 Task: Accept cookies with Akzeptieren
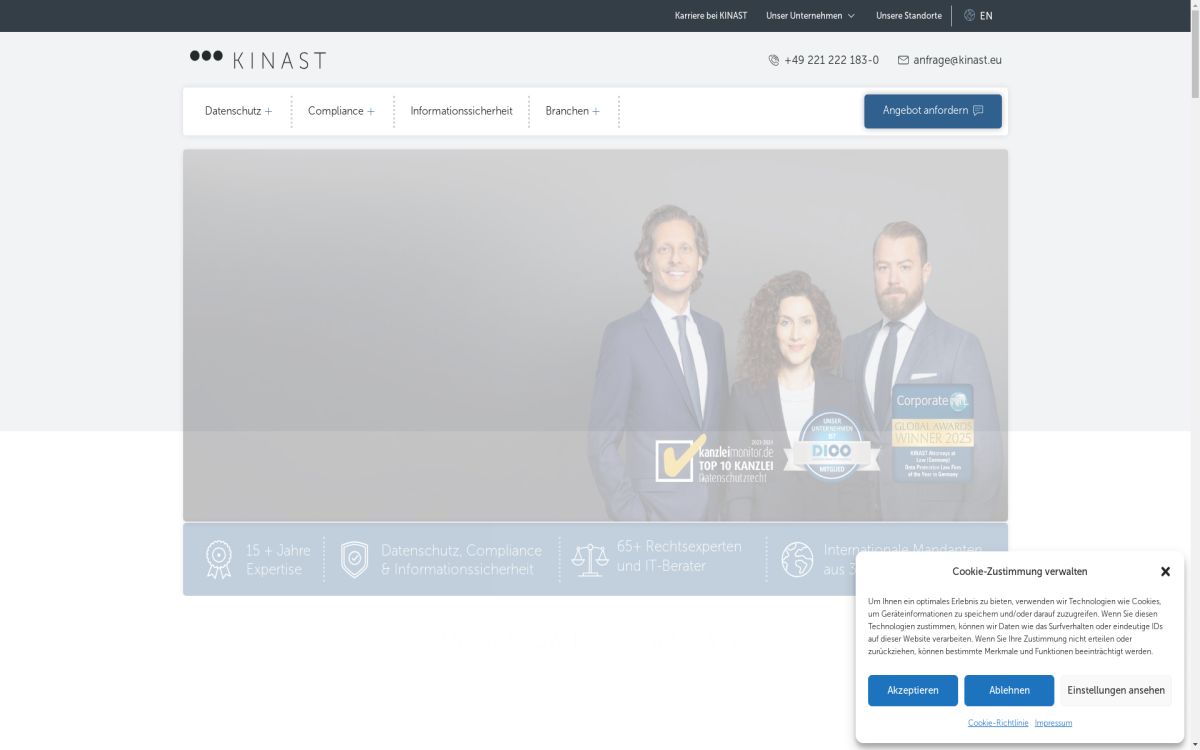click(x=912, y=690)
